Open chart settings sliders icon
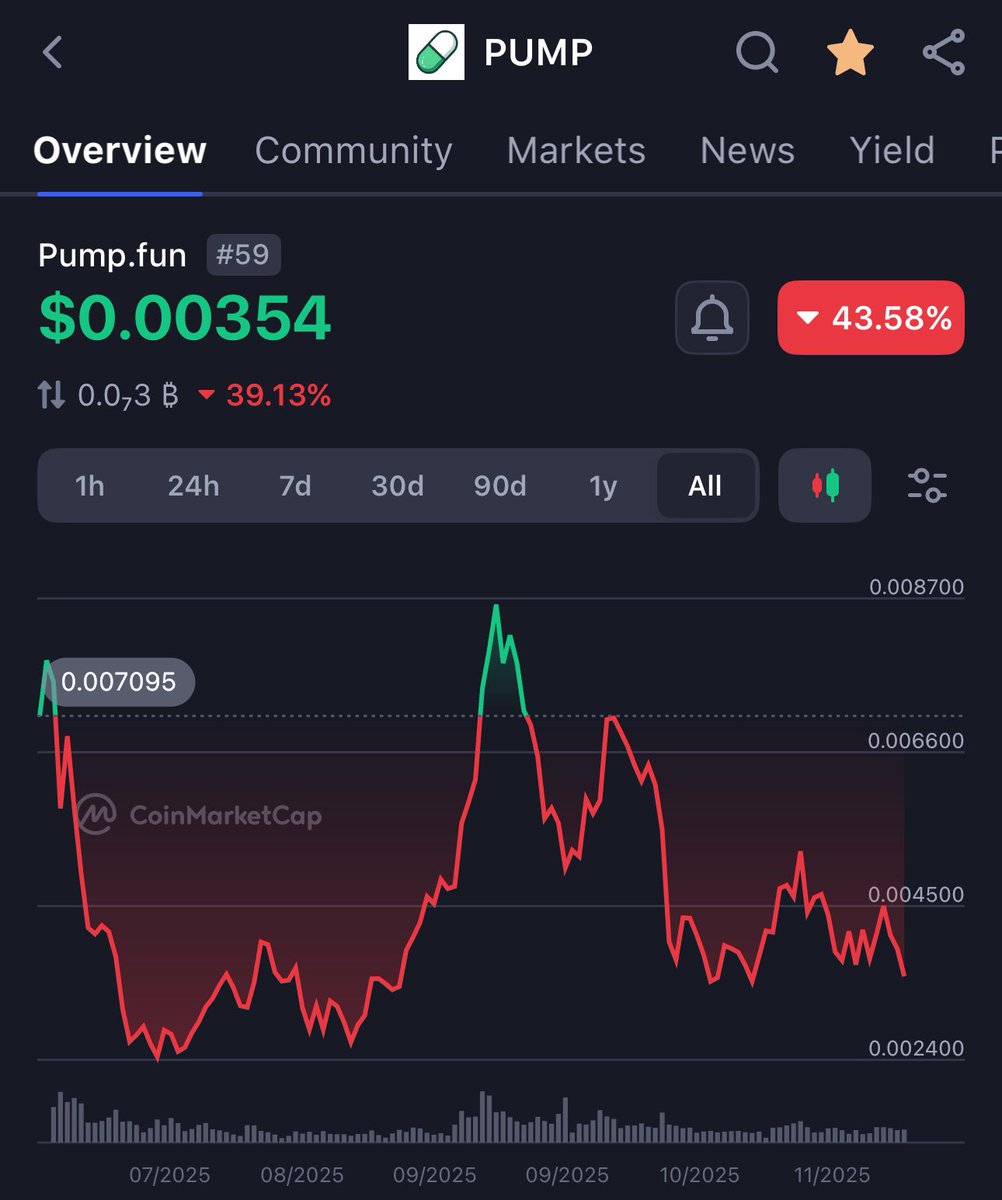The height and width of the screenshot is (1200, 1002). 927,486
